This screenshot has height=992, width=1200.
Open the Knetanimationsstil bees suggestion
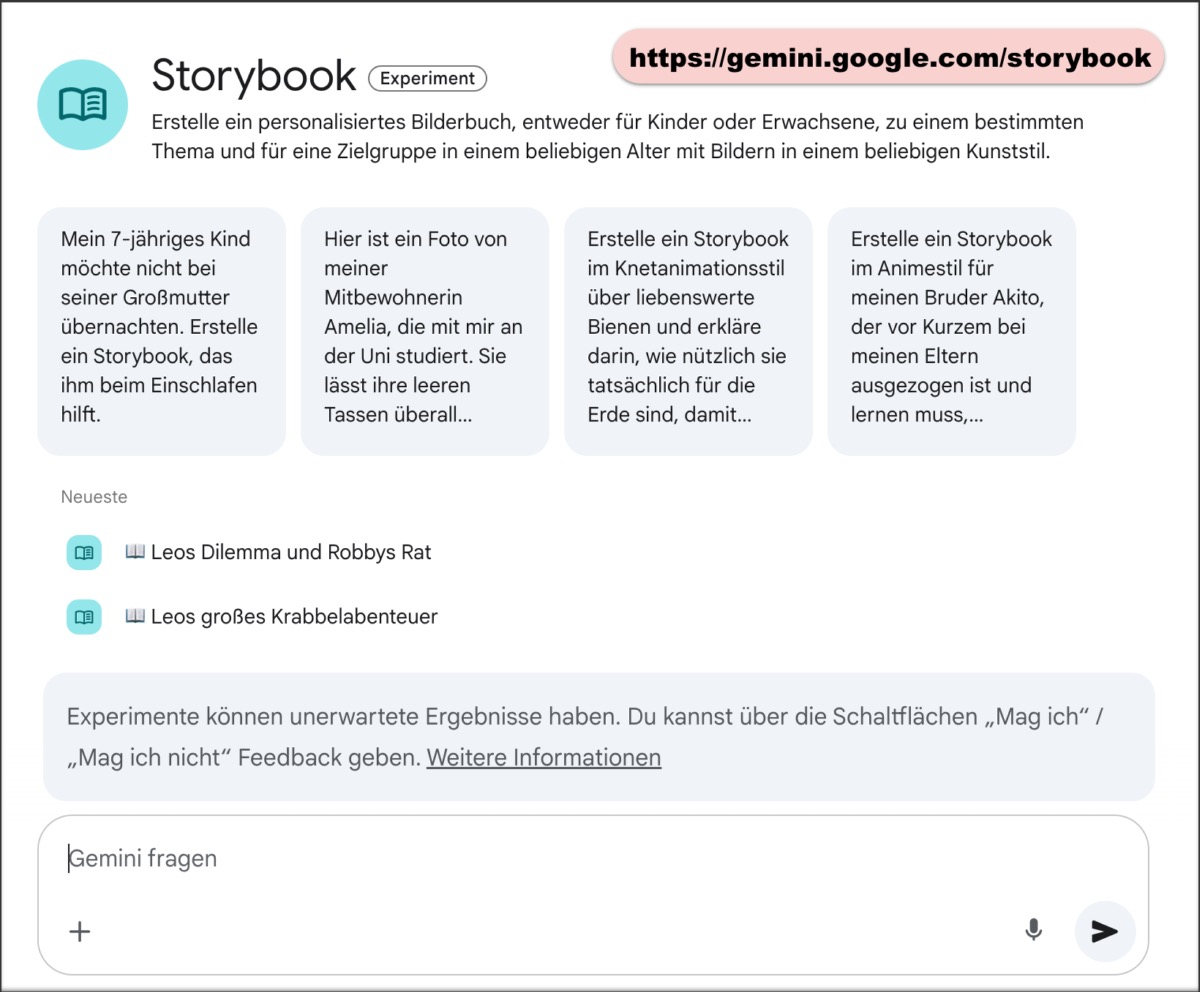point(688,330)
